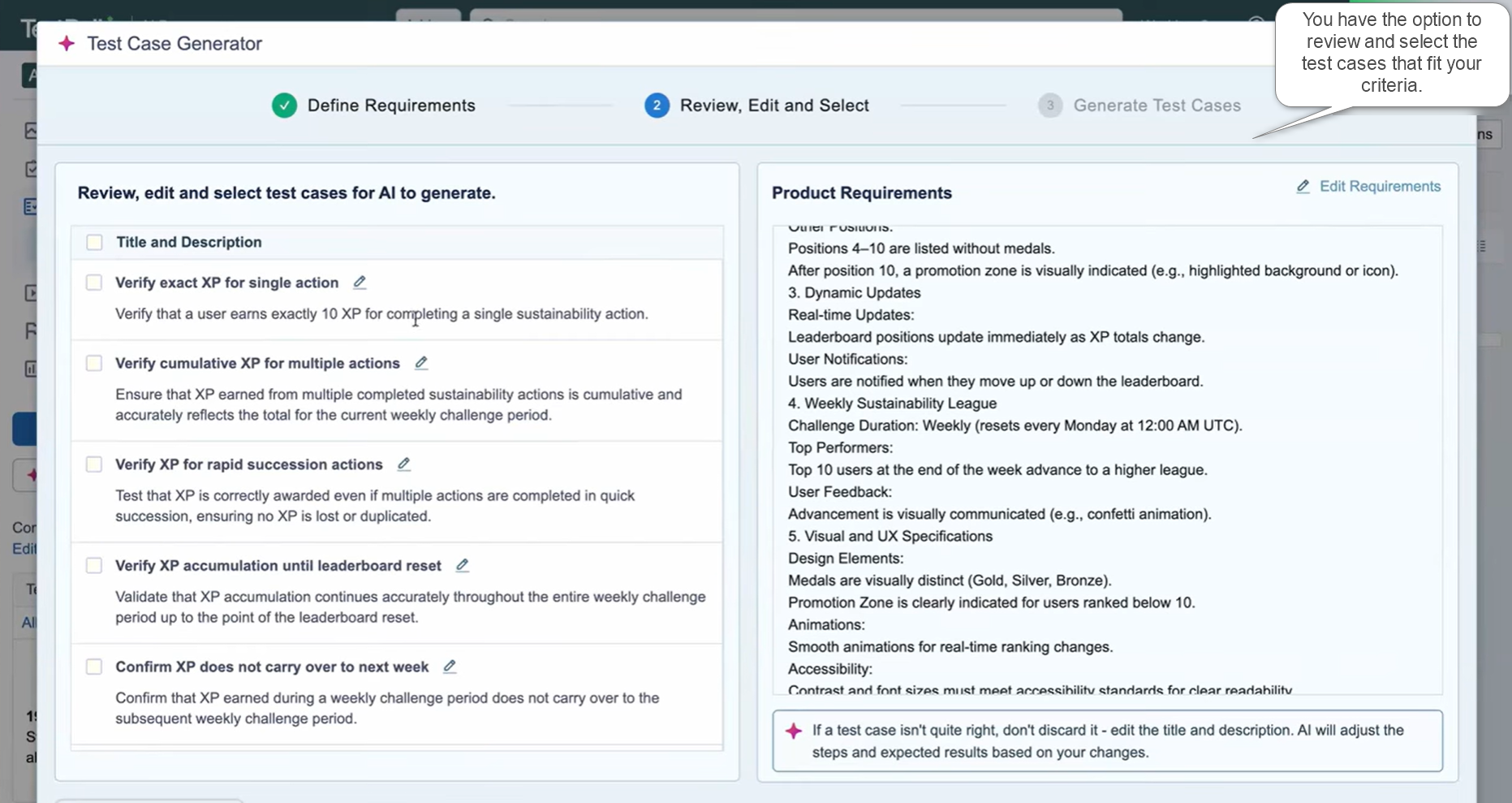Edit the 'Verify cumulative XP for multiple actions' title
This screenshot has width=1512, height=803.
pos(421,363)
